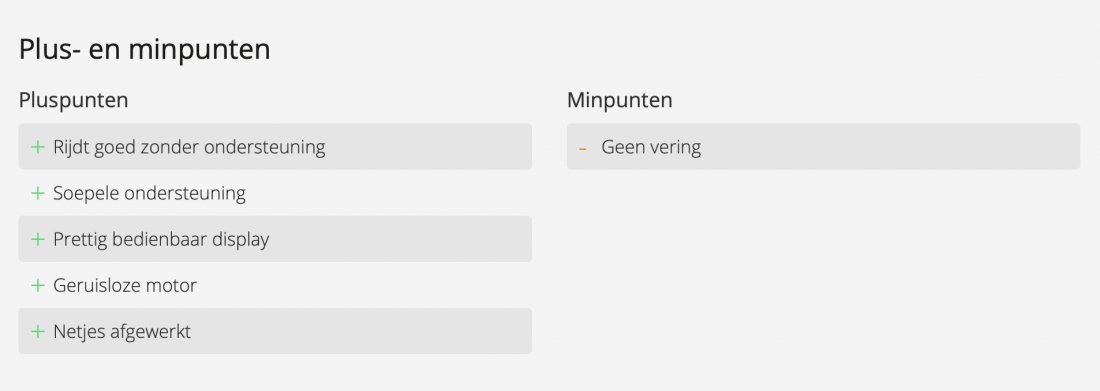This screenshot has height=391, width=1100.
Task: Select the plus icon before Prettig bedienbaar display
Action: tap(38, 239)
